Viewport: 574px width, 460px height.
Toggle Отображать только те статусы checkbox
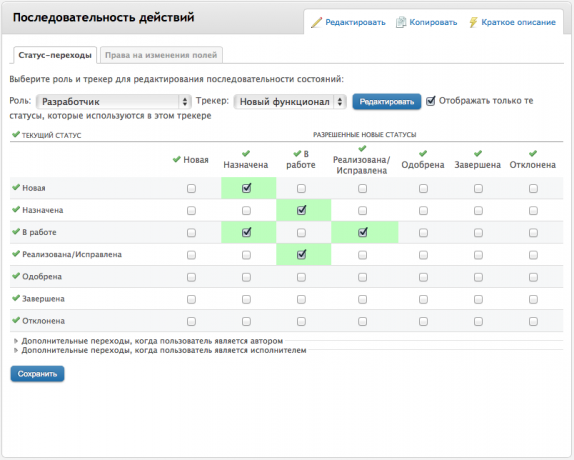point(431,101)
